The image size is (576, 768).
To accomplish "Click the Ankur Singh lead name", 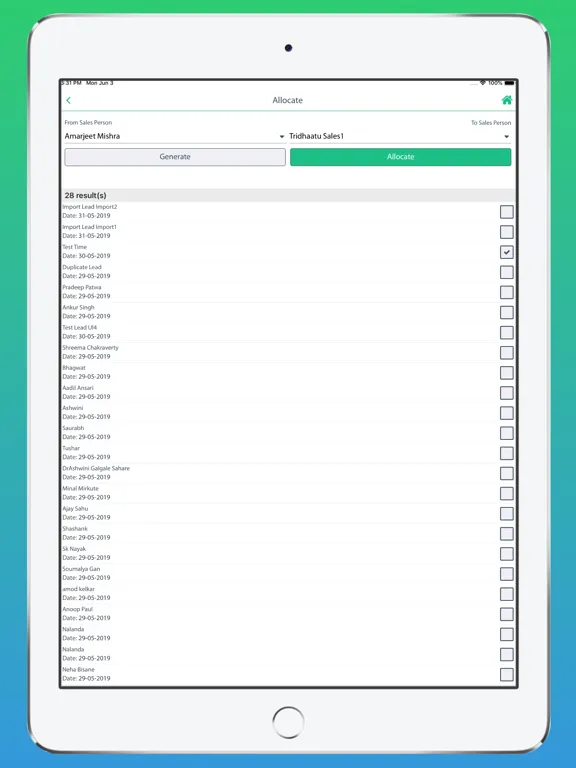I will 78,307.
